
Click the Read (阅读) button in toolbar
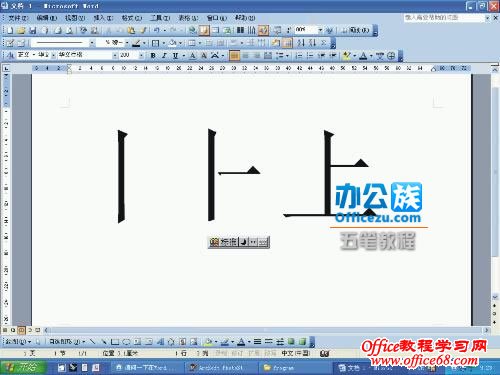357,30
